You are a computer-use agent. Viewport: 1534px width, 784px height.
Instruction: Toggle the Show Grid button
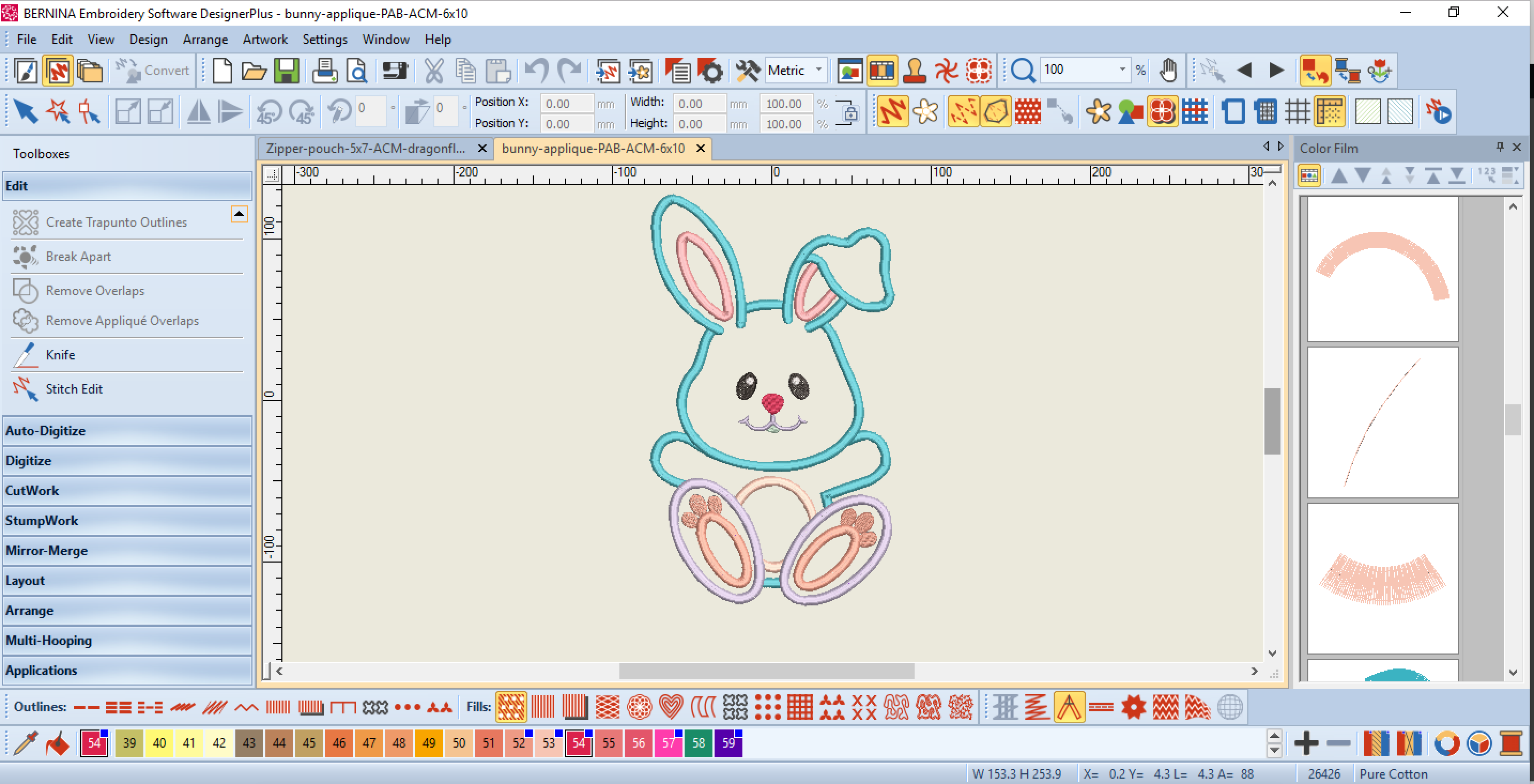[x=1297, y=111]
